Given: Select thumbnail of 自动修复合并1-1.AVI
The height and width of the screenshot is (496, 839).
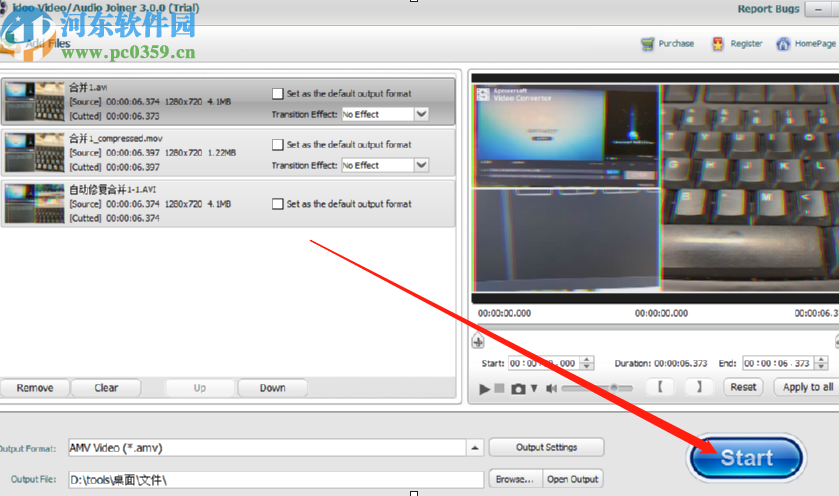Looking at the screenshot, I should point(35,204).
